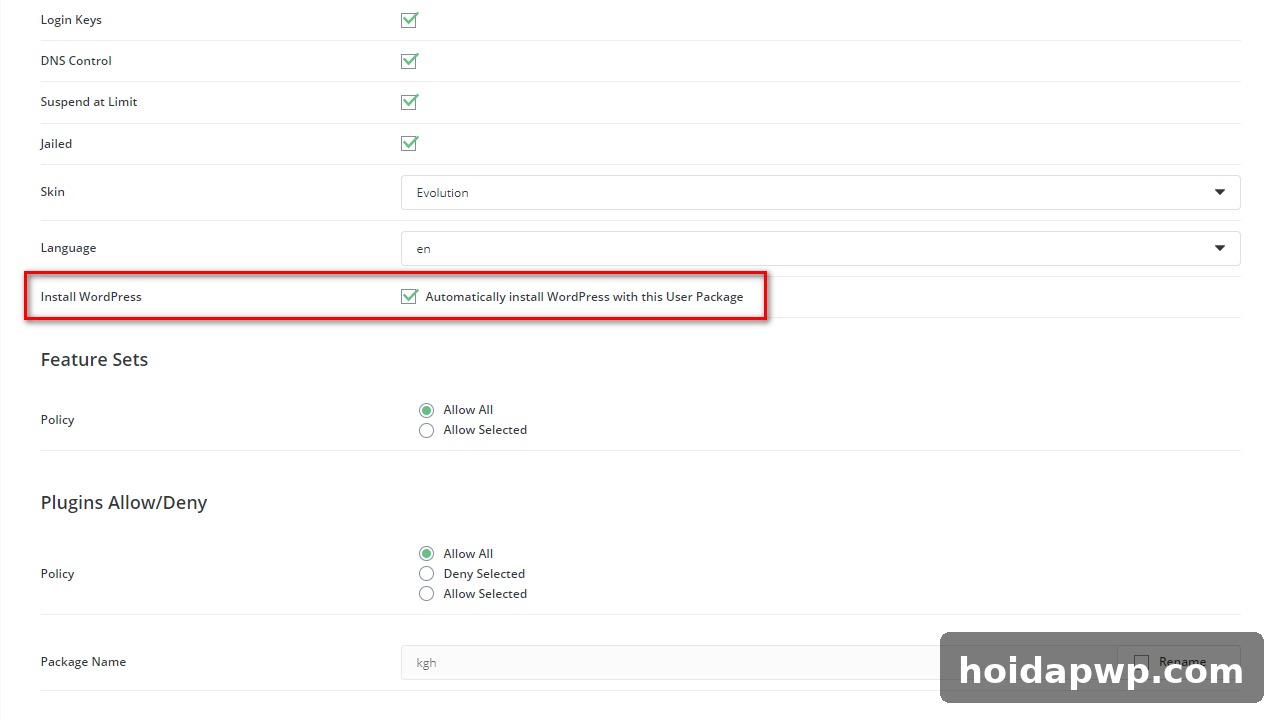Select Allow All under Feature Sets policy
This screenshot has width=1281, height=720.
tap(426, 410)
